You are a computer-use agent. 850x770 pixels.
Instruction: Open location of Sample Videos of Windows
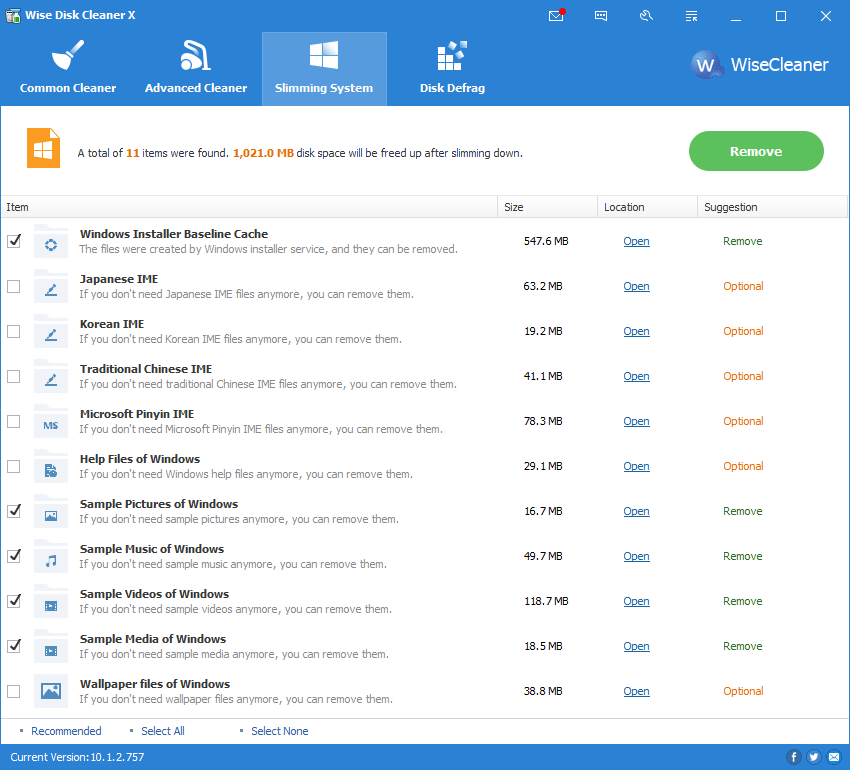(x=636, y=601)
